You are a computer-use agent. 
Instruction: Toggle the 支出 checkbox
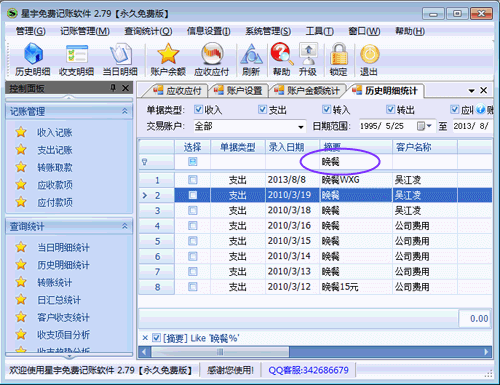coord(262,109)
